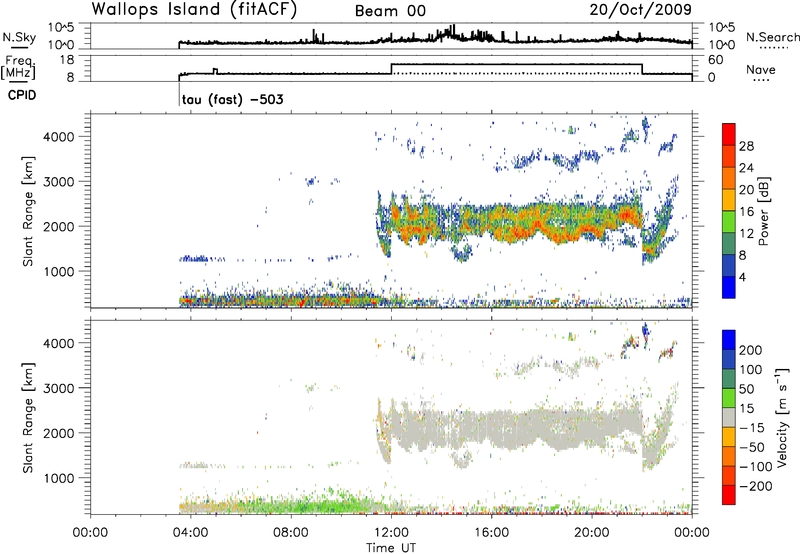Click the 'CPID' row label
The height and width of the screenshot is (554, 800).
[x=22, y=95]
